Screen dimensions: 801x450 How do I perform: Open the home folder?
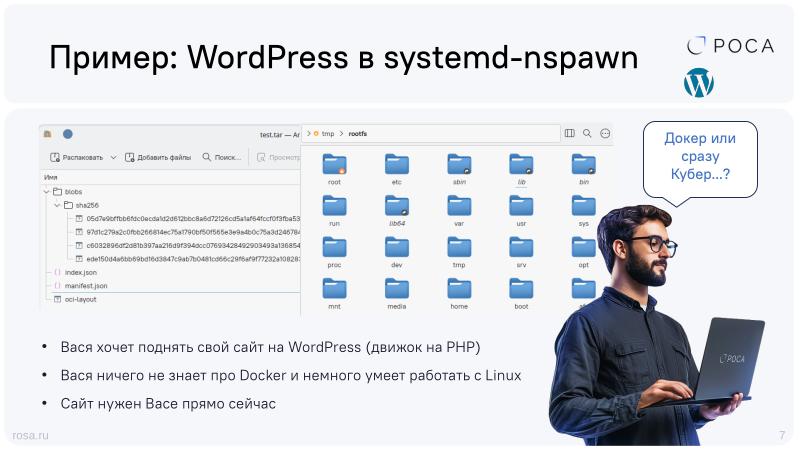[459, 289]
